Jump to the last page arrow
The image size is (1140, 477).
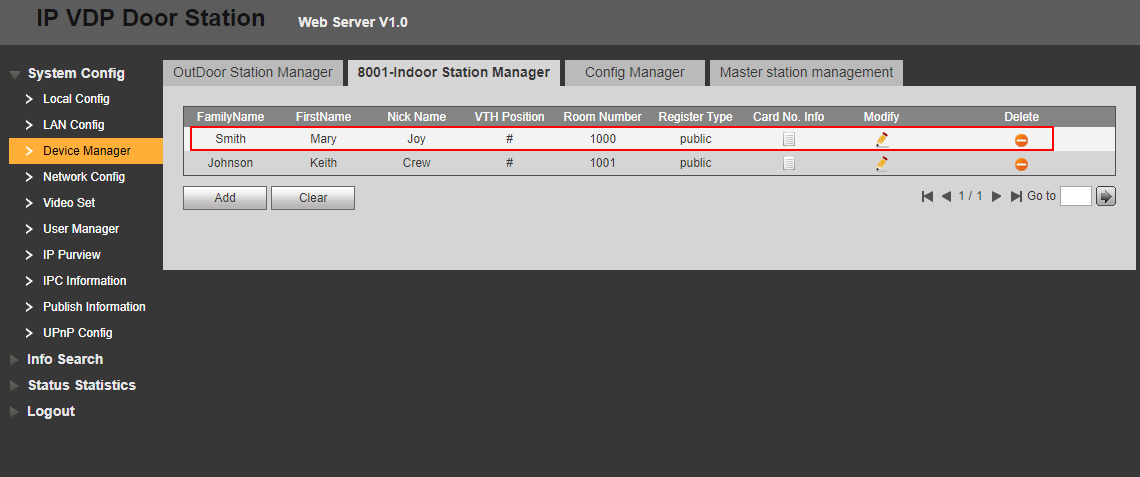[1016, 197]
